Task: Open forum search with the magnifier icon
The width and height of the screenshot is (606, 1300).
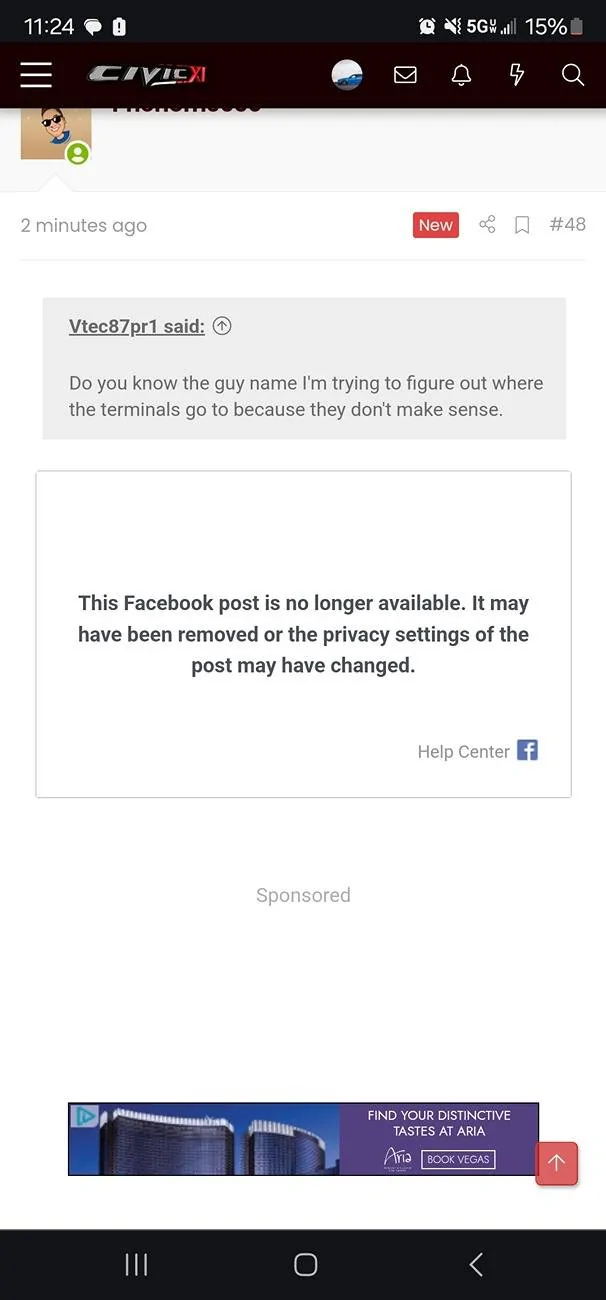Action: pyautogui.click(x=573, y=75)
